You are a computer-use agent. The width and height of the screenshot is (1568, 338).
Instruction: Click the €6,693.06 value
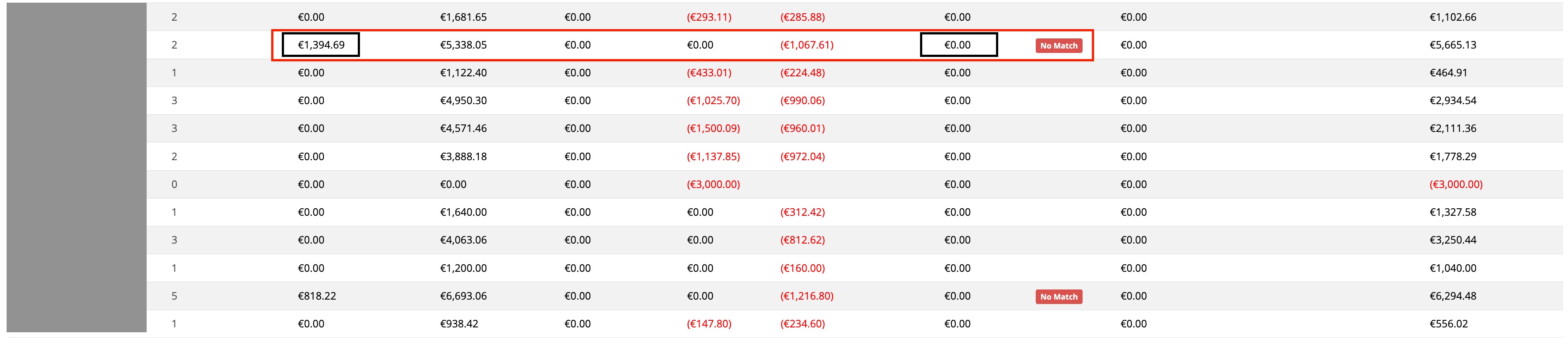463,296
